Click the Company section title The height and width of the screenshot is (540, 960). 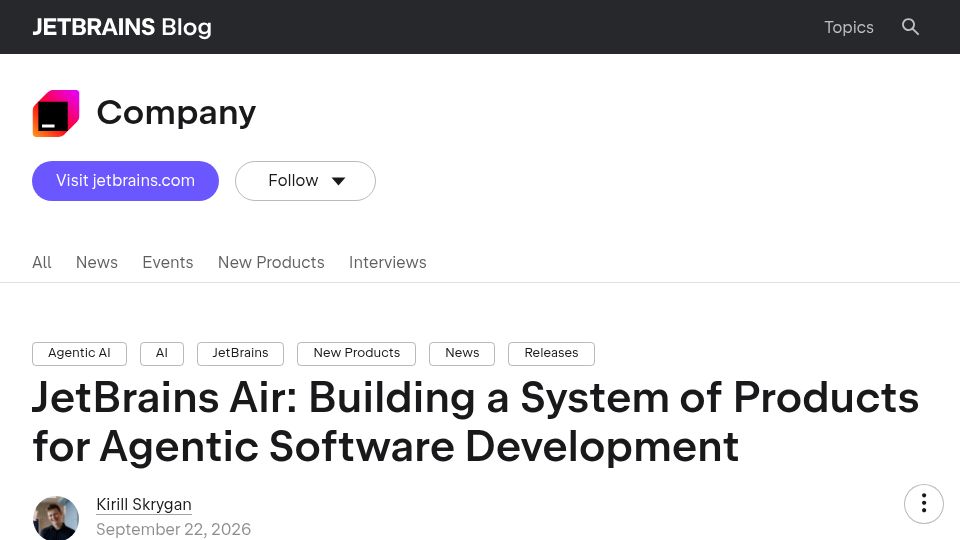point(176,113)
